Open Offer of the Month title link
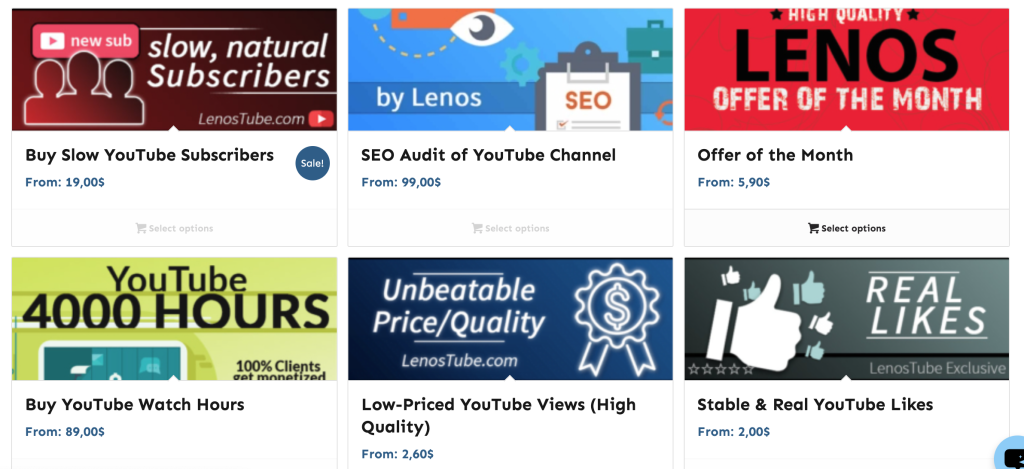1024x469 pixels. (775, 155)
